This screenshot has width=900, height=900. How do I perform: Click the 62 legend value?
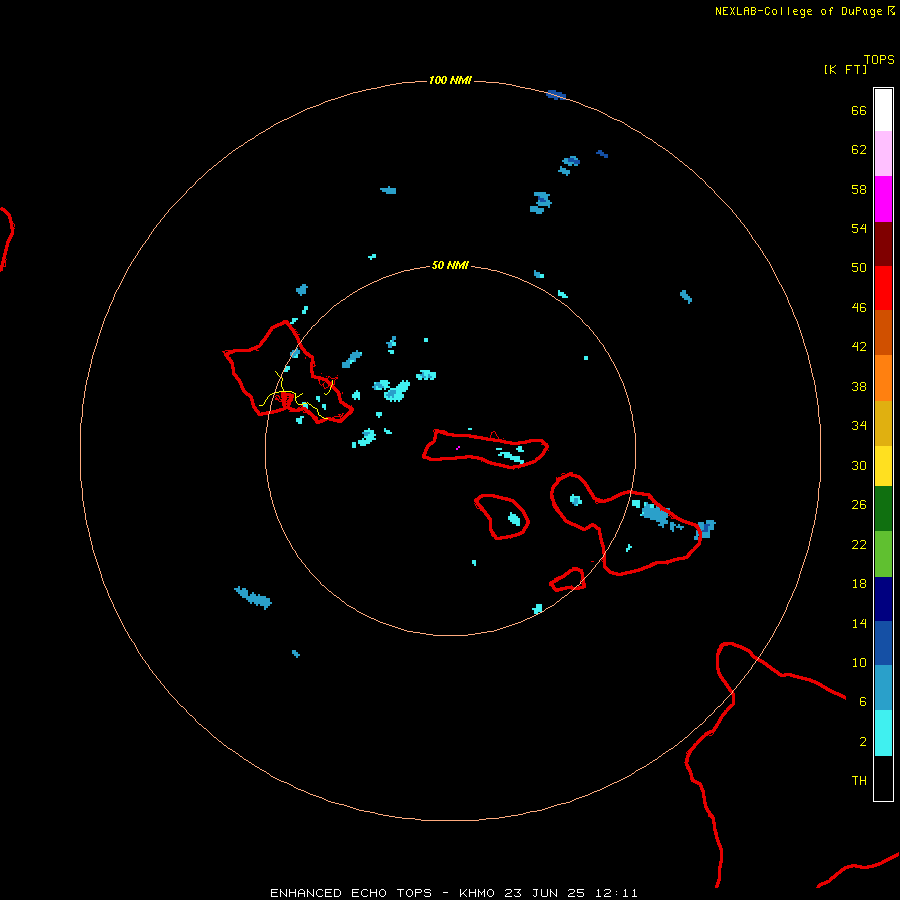point(859,150)
